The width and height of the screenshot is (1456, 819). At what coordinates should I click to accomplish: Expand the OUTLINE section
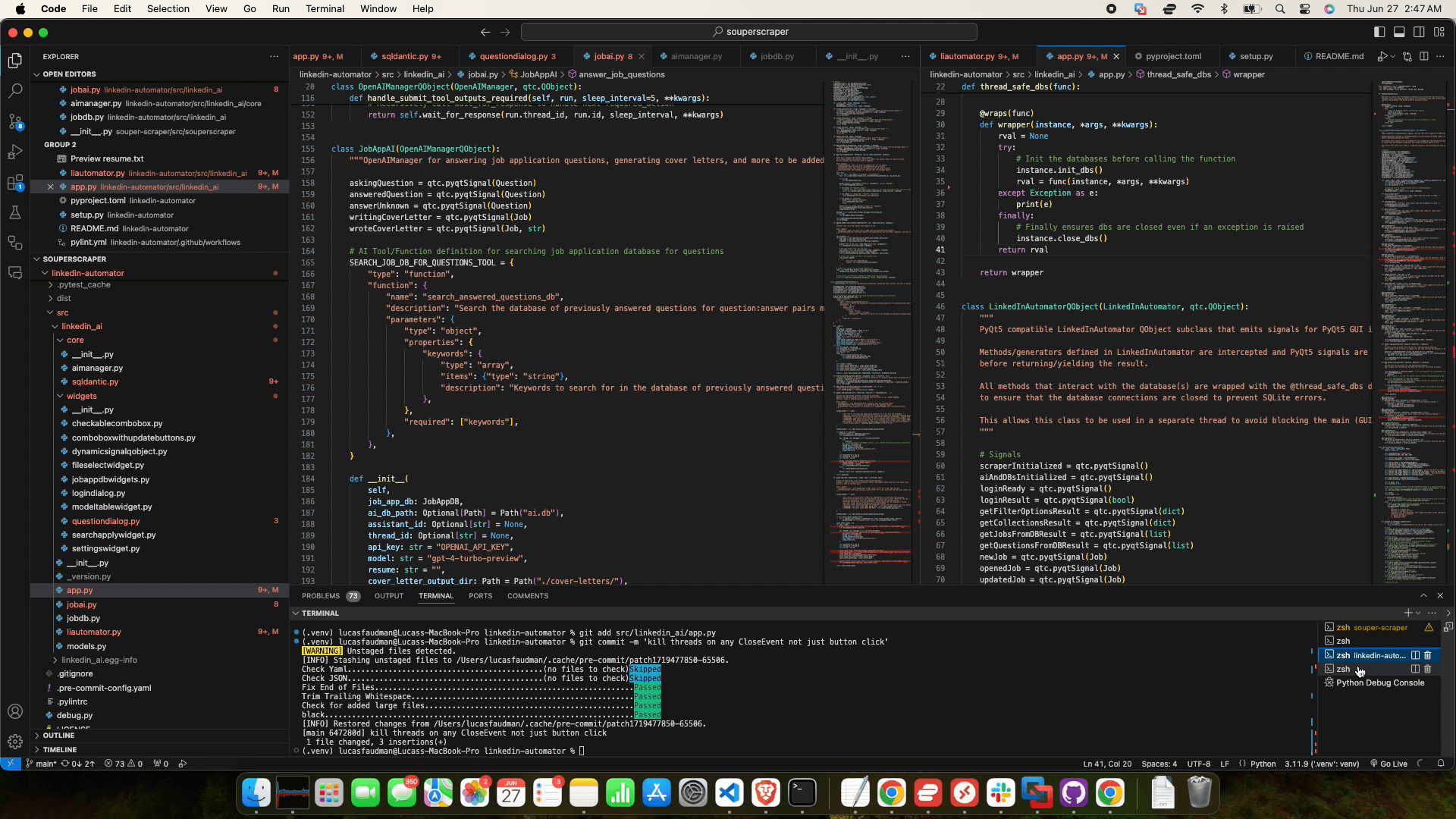[x=58, y=736]
